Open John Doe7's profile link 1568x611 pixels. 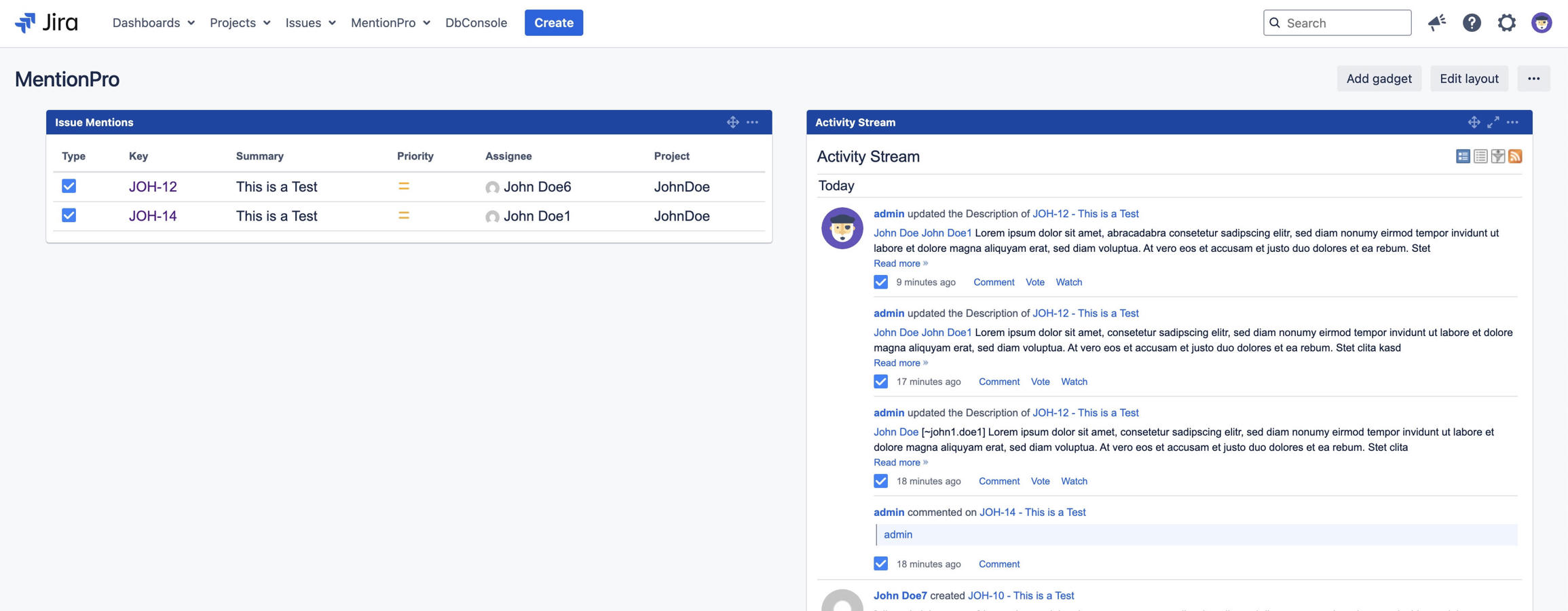pos(900,596)
